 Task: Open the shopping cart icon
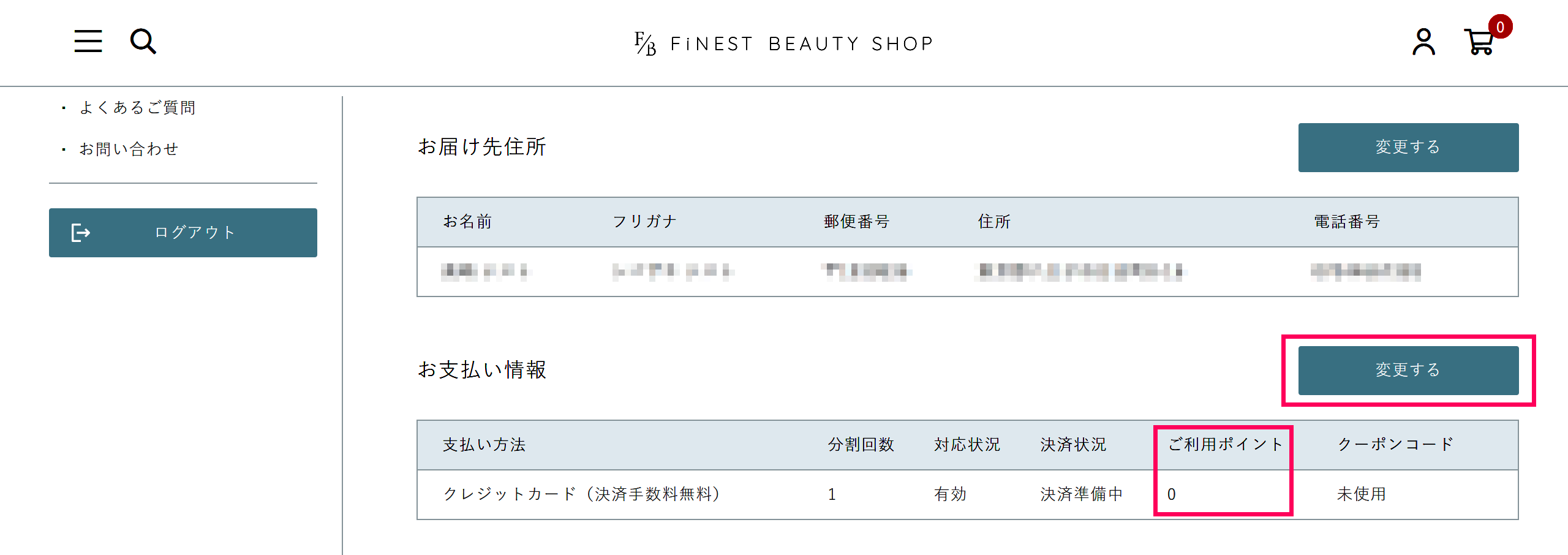coord(1479,43)
